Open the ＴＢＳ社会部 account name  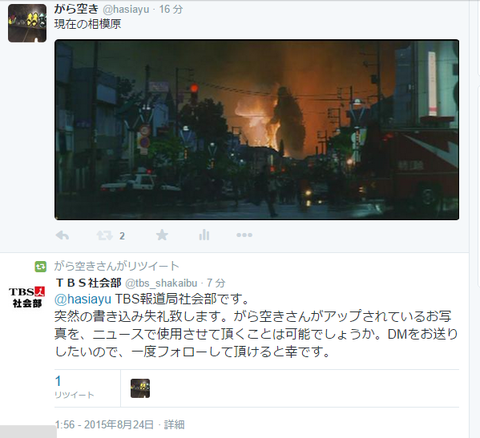88,283
